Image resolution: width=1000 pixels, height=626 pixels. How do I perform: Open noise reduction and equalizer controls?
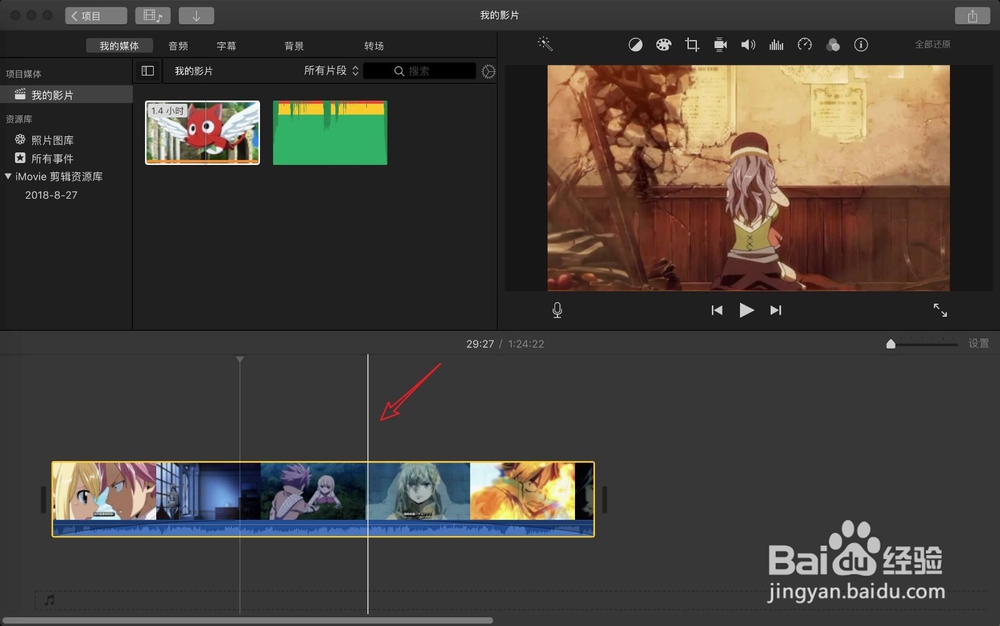[x=776, y=44]
